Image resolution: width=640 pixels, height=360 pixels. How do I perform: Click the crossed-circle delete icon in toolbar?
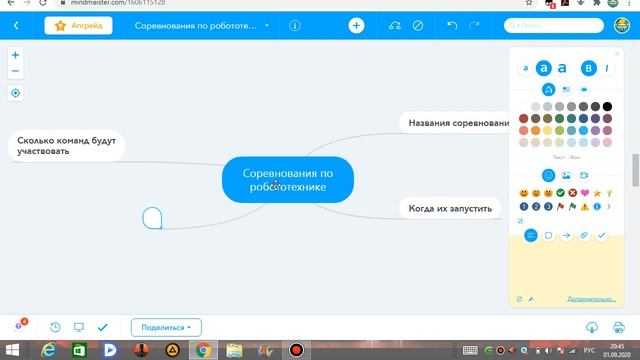pos(418,25)
